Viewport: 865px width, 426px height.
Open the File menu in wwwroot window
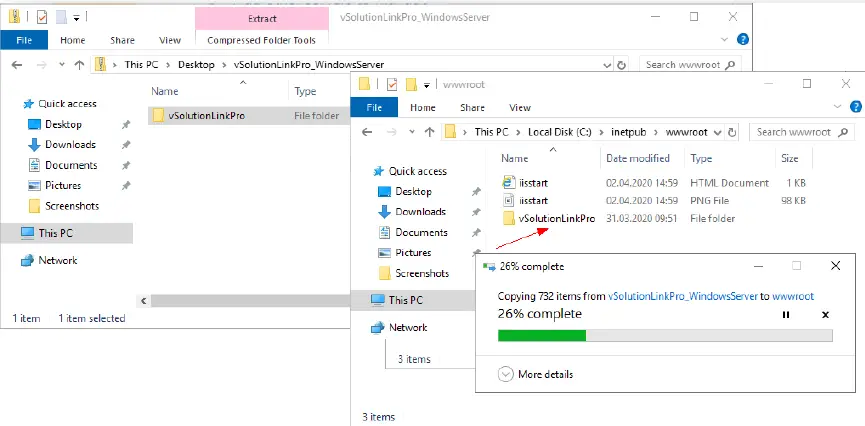coord(373,107)
